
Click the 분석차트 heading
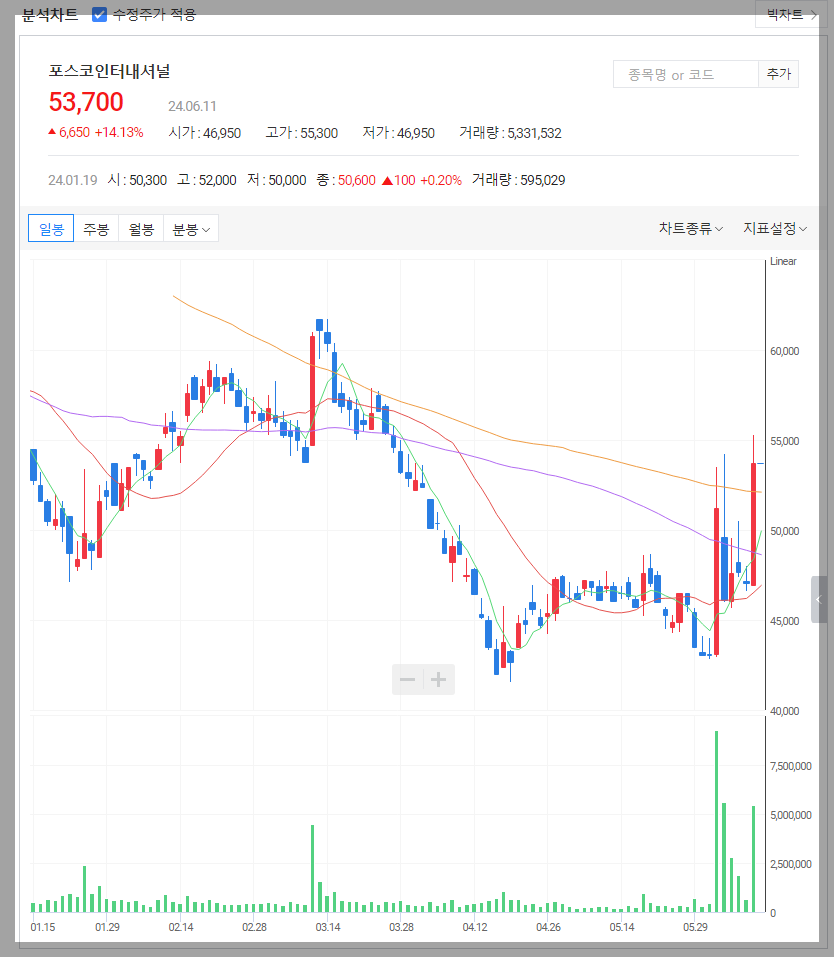coord(50,15)
